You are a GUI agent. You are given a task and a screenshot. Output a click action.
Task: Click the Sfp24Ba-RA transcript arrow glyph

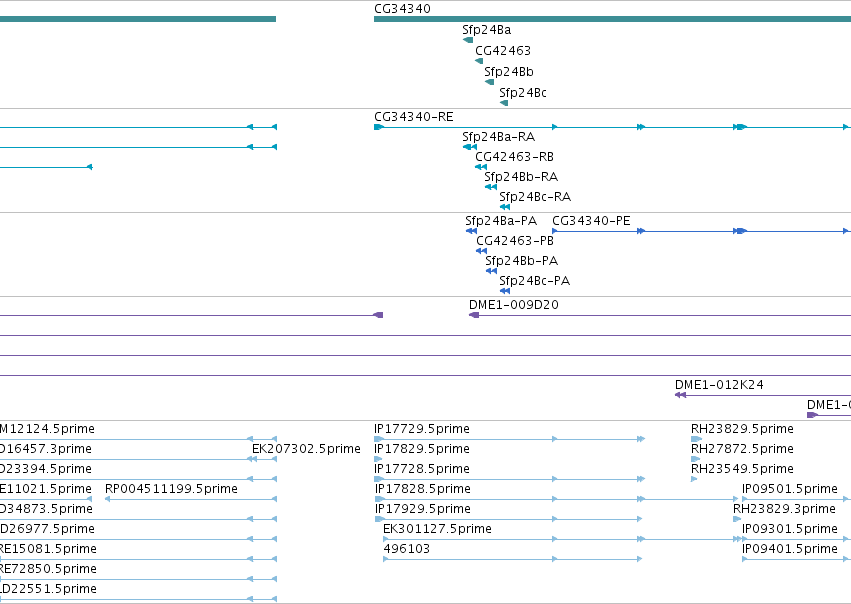470,147
